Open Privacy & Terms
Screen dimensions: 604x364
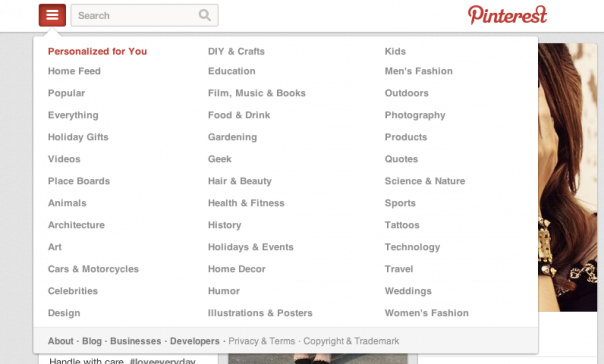click(262, 341)
